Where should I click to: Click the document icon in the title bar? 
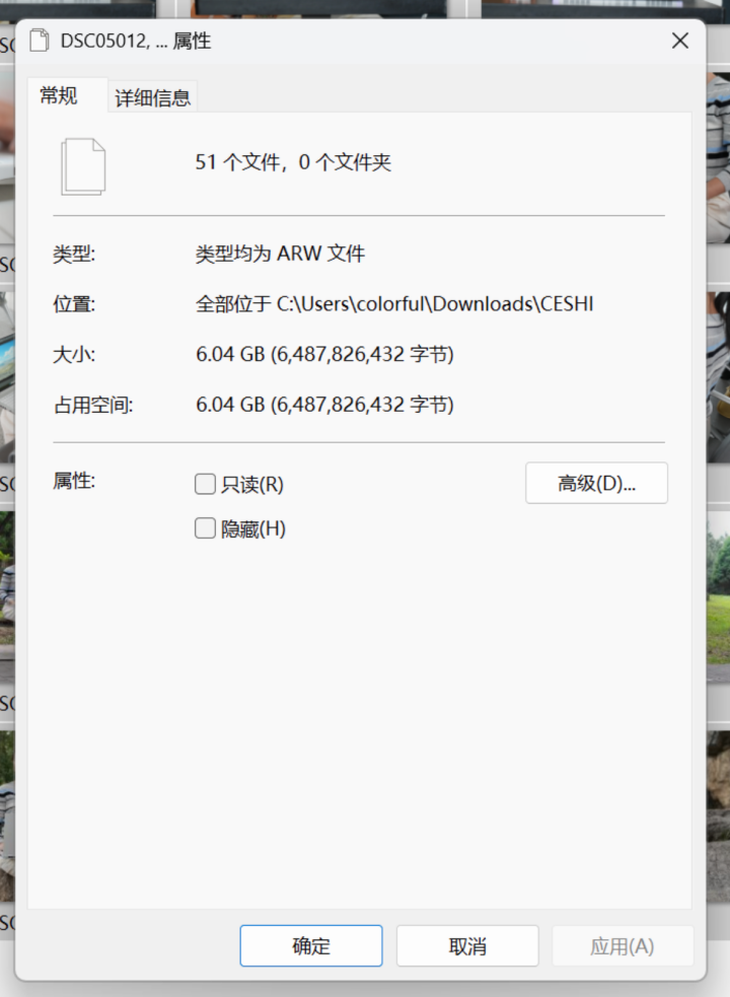click(39, 41)
